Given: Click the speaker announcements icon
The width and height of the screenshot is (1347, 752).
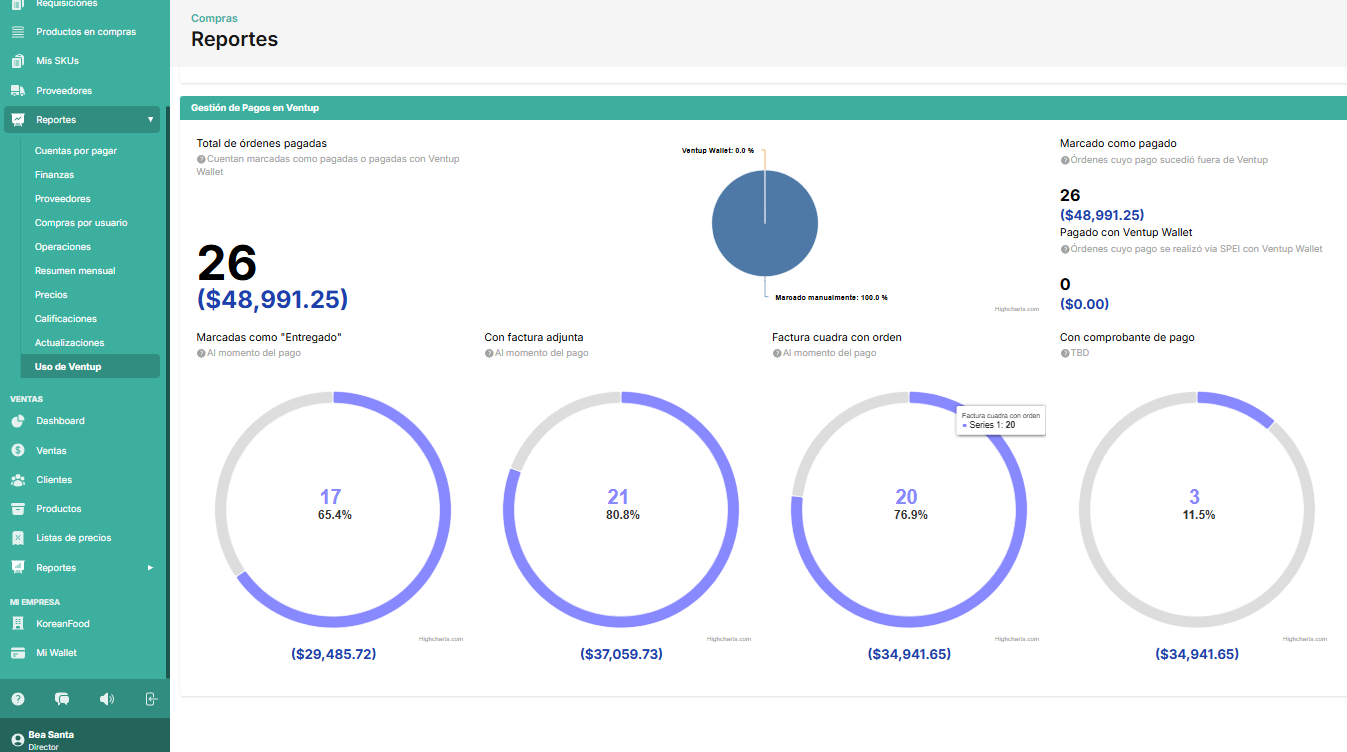Looking at the screenshot, I should pos(107,699).
